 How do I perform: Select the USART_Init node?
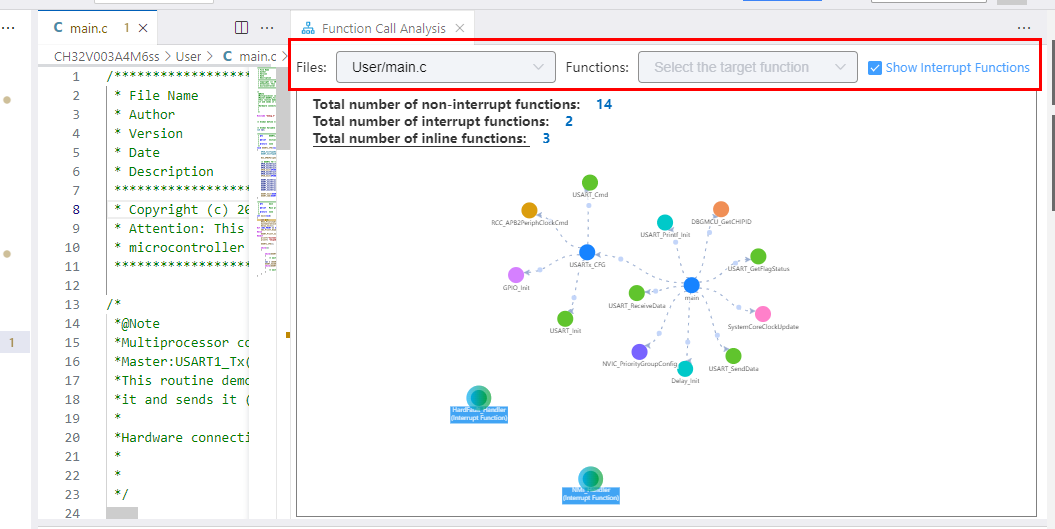565,318
